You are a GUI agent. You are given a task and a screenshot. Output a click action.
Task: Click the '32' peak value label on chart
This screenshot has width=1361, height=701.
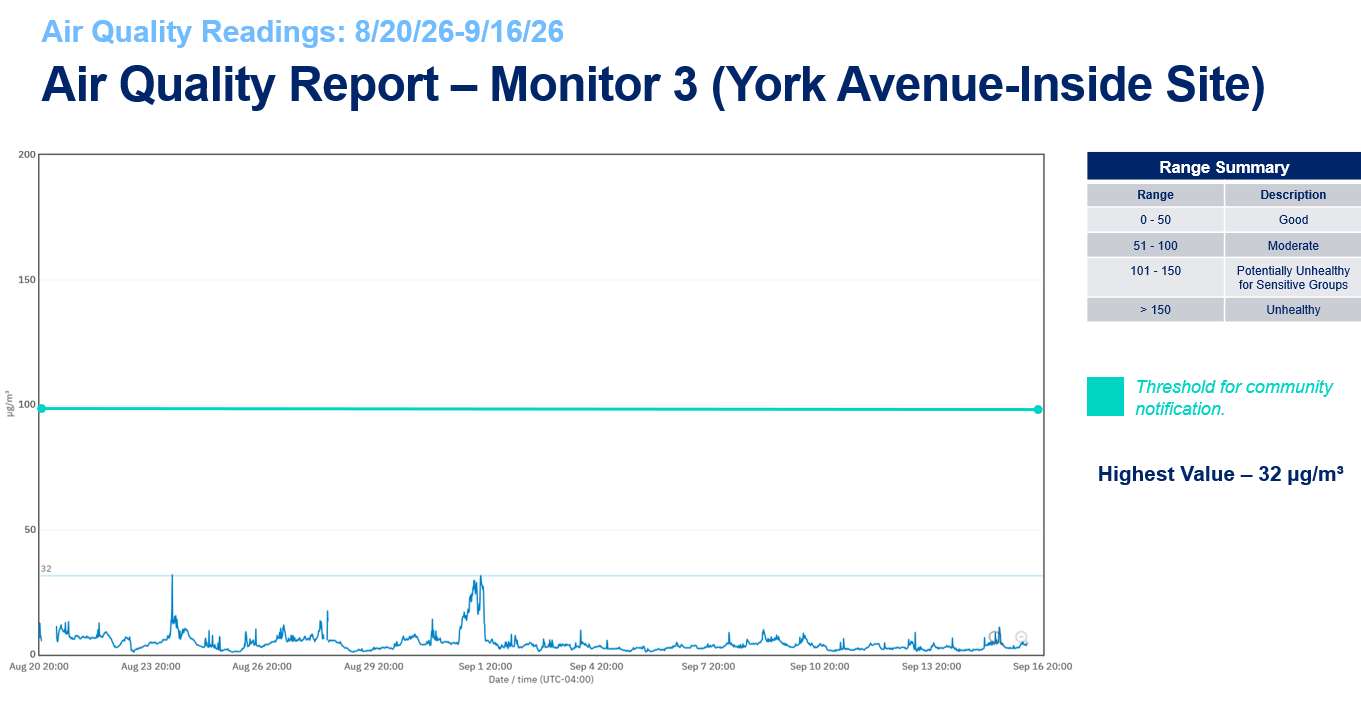46,569
